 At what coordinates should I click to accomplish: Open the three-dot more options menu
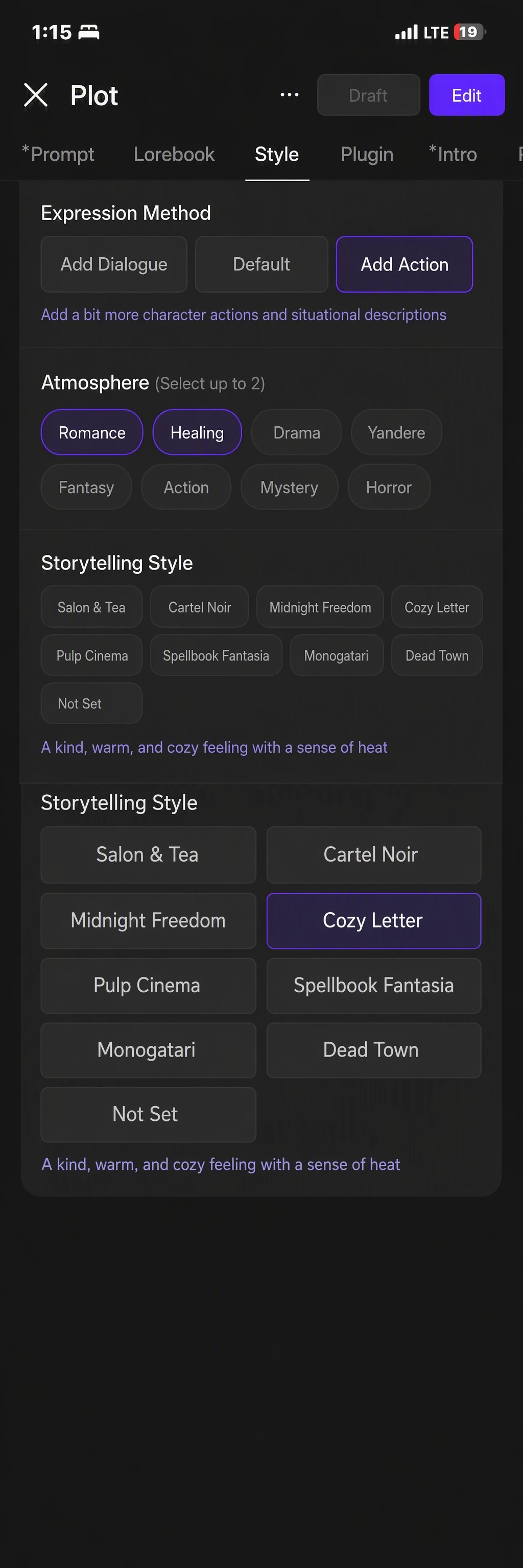(289, 95)
